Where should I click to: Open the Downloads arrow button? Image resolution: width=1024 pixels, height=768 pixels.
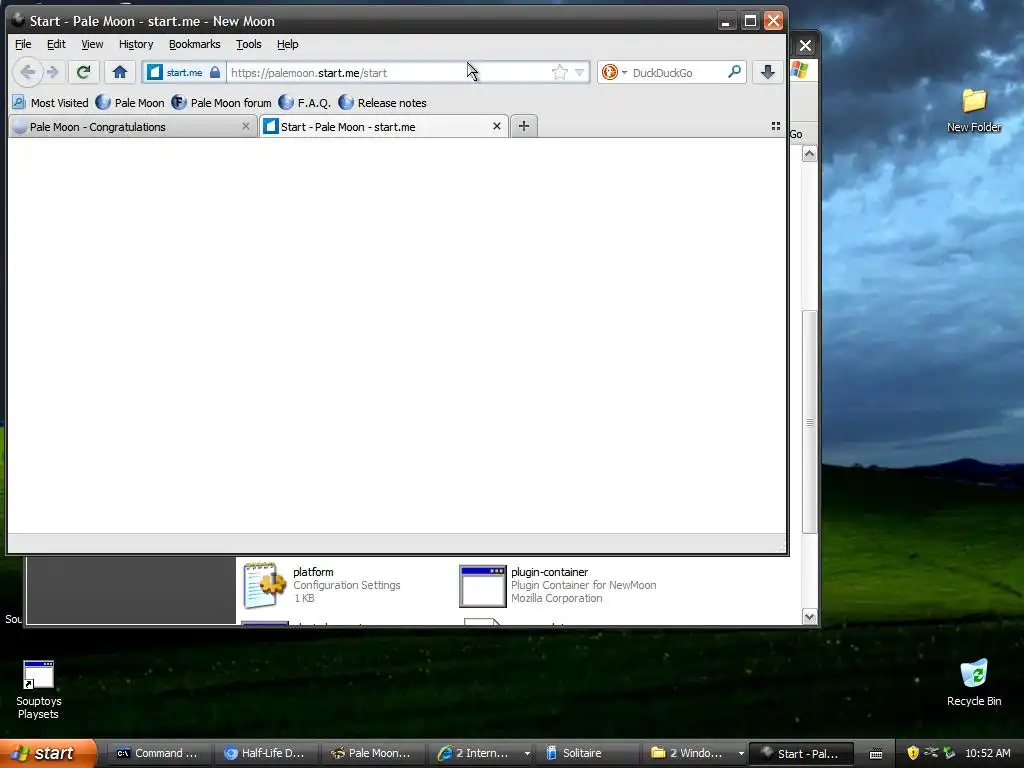(x=768, y=72)
